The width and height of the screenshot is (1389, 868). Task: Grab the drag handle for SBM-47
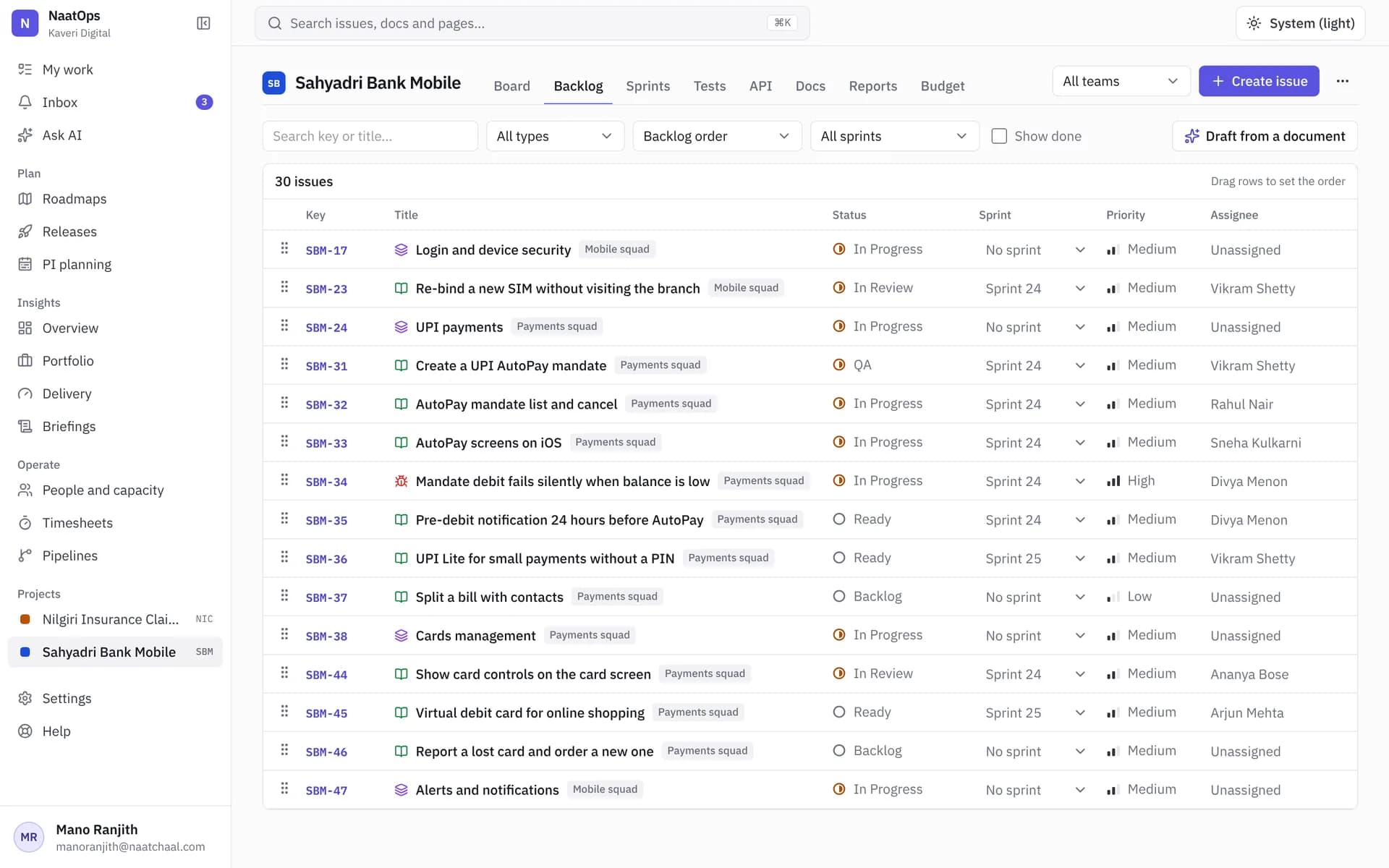point(284,789)
